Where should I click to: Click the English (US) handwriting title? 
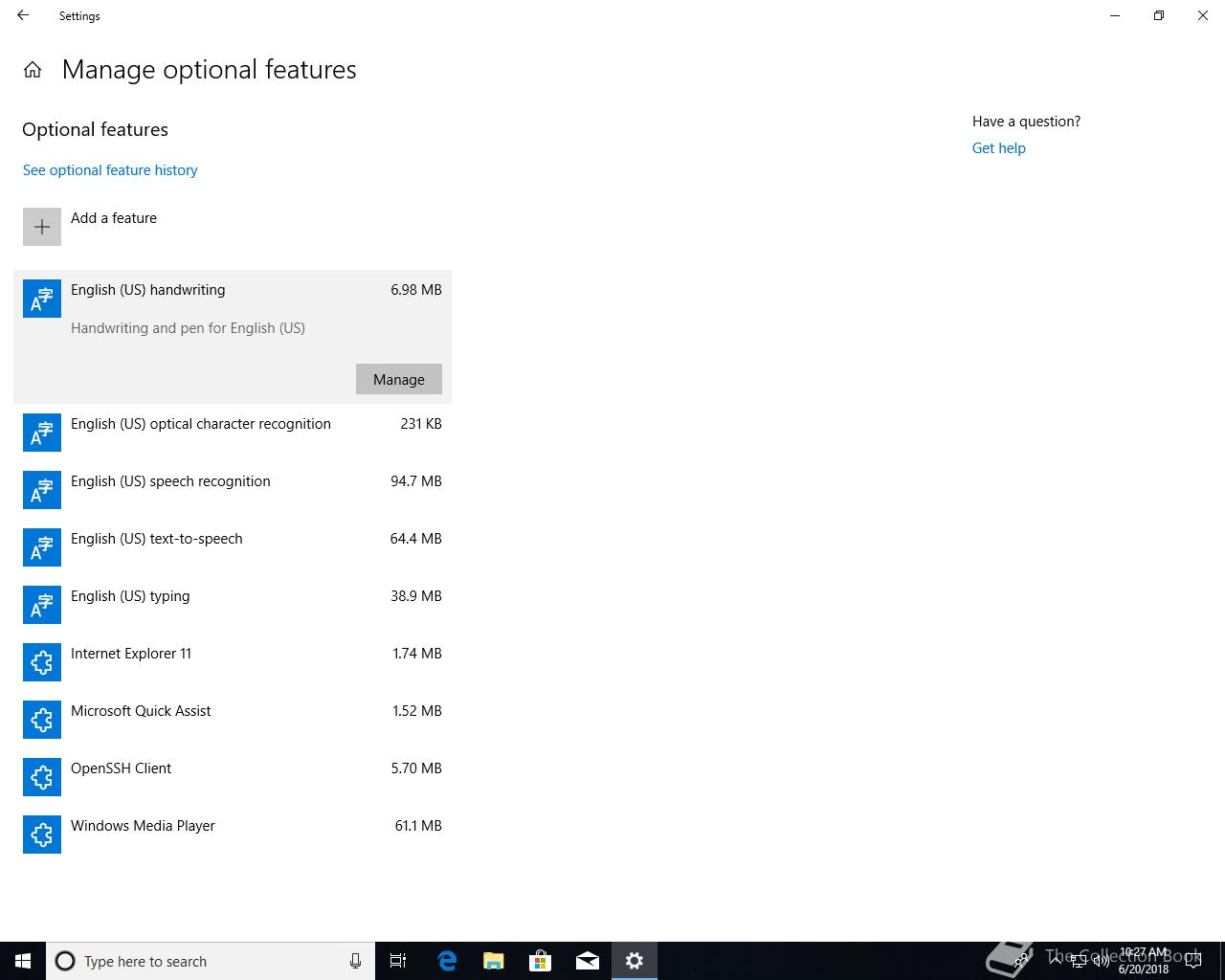coord(148,290)
